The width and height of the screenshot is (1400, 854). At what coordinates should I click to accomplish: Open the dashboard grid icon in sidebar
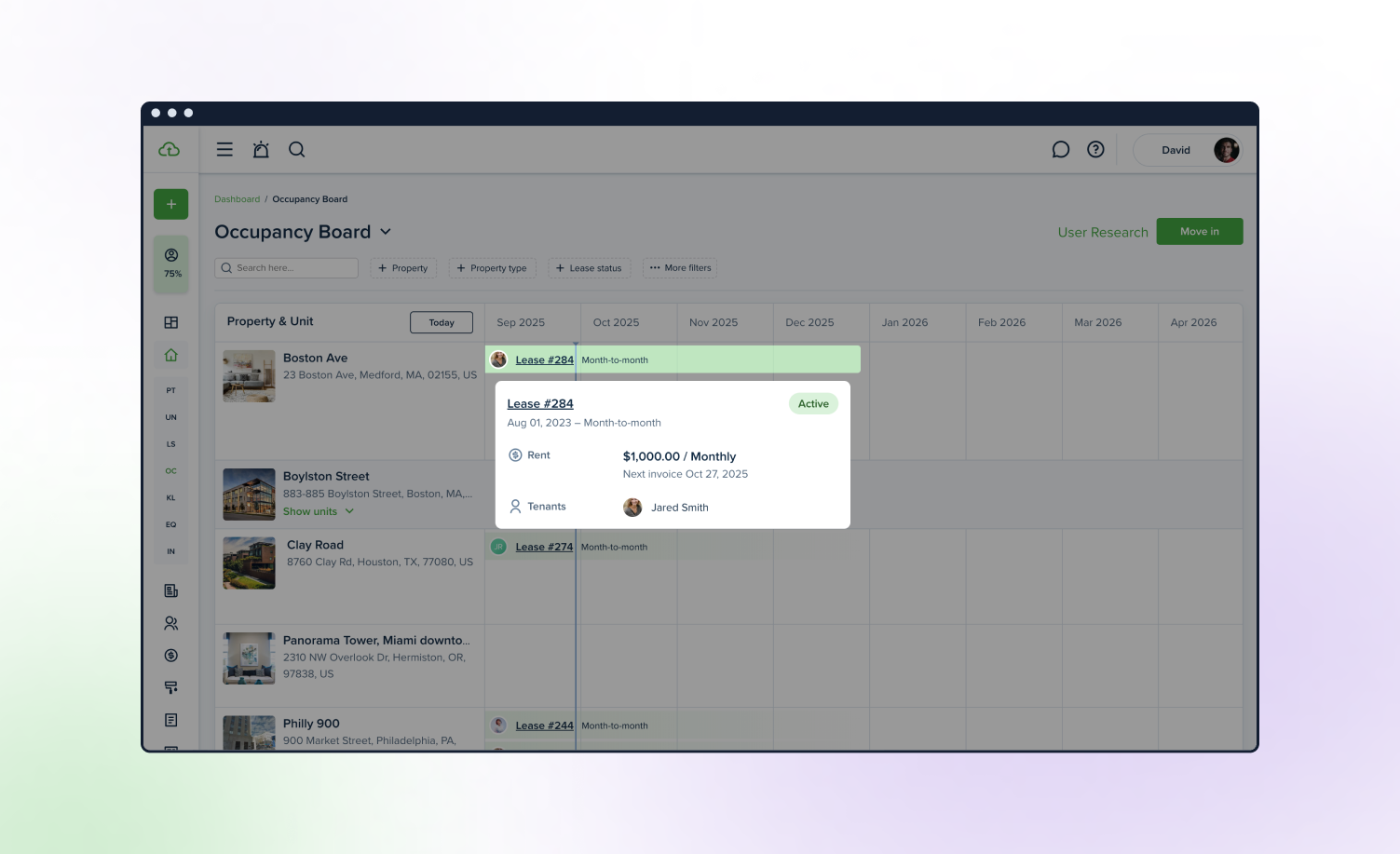pyautogui.click(x=171, y=322)
